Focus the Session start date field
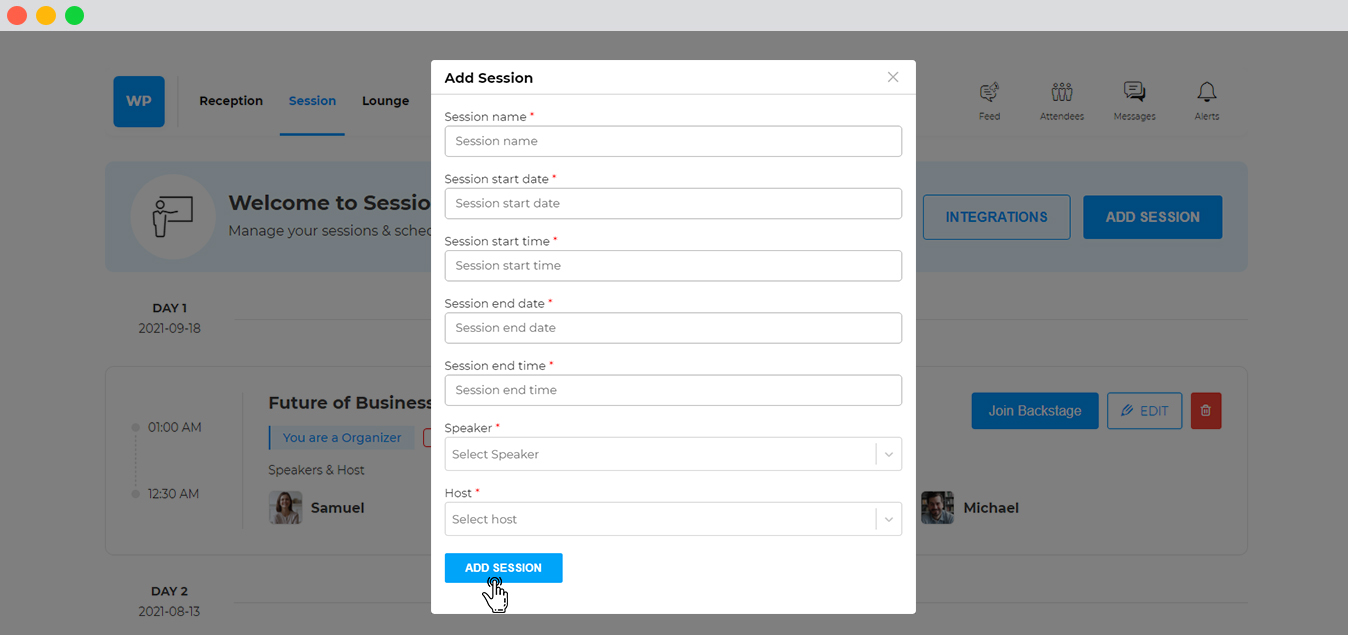This screenshot has height=635, width=1348. 673,203
